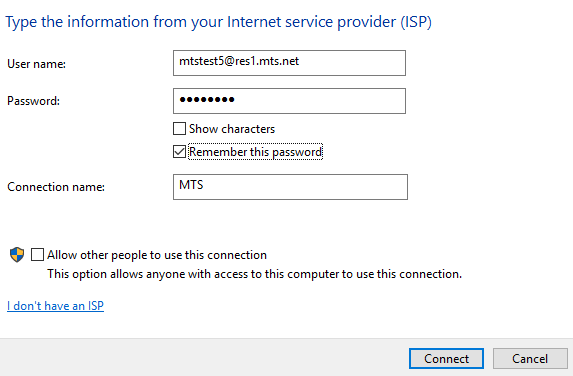Click the Show characters label text

[232, 129]
